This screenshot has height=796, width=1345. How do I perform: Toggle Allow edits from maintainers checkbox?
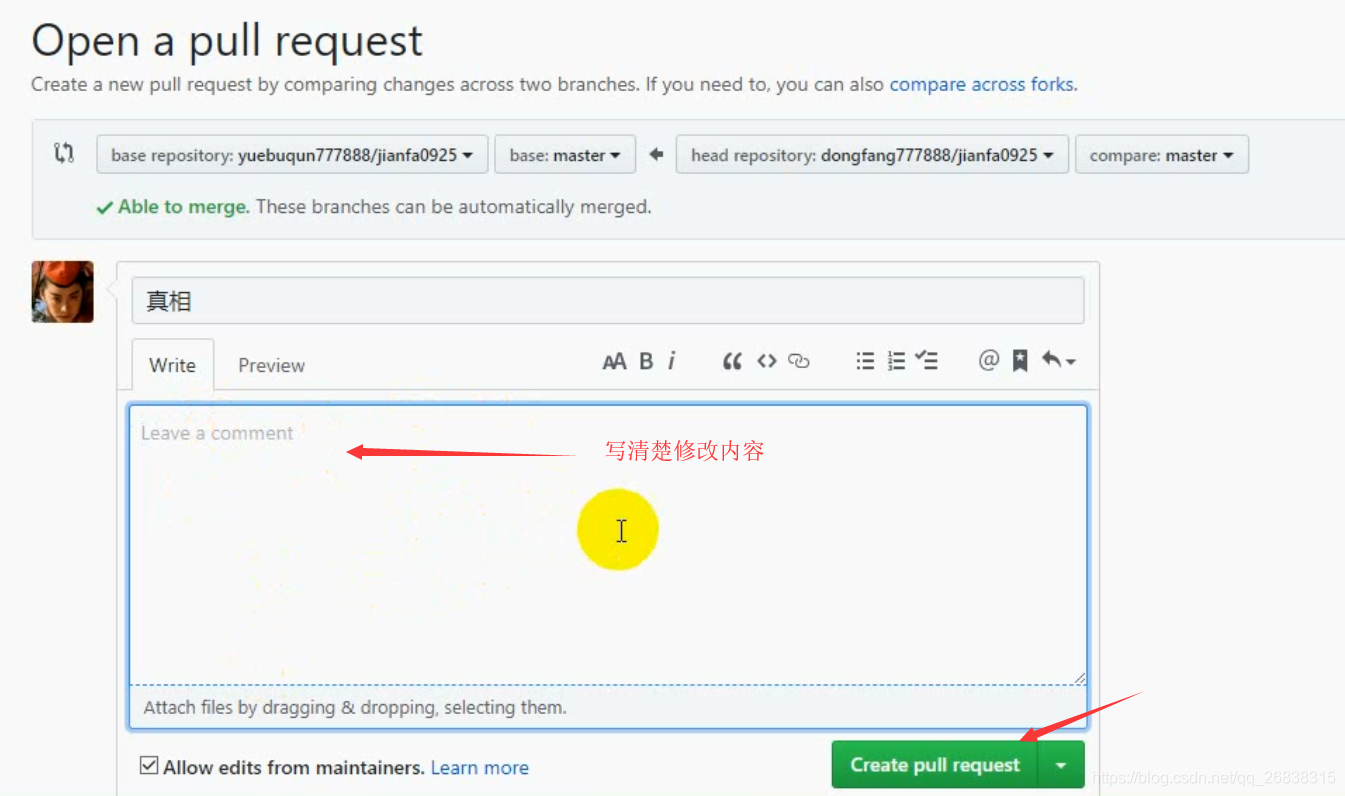pos(149,766)
